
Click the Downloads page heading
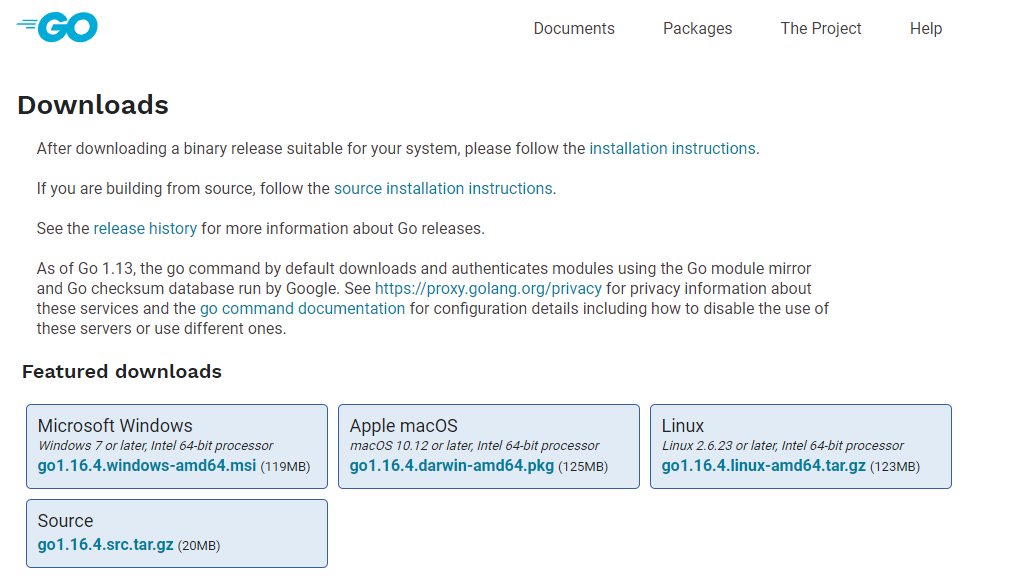tap(93, 105)
